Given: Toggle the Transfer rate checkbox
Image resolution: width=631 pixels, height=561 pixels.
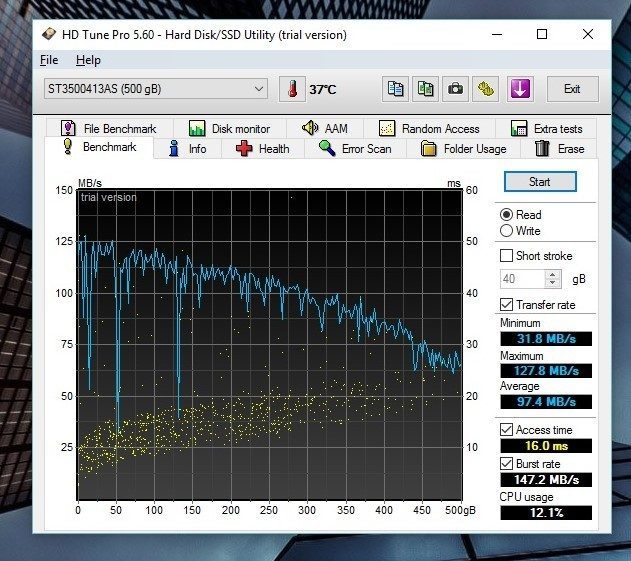Looking at the screenshot, I should pos(506,305).
